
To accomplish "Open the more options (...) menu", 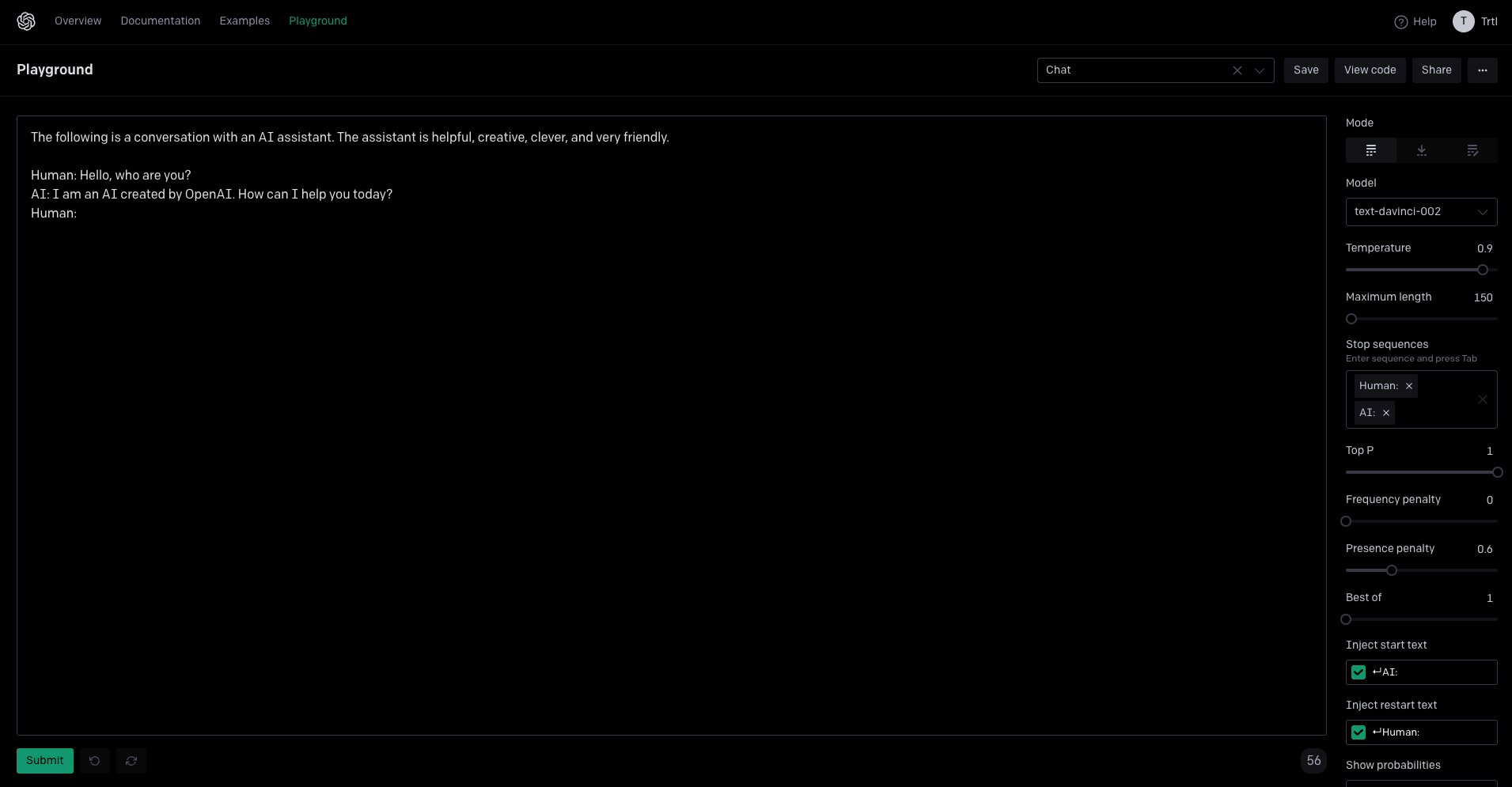I will tap(1482, 70).
